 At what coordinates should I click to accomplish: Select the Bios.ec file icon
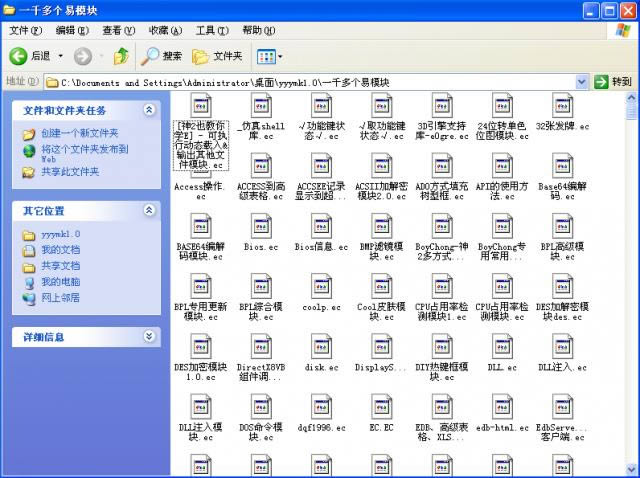coord(261,226)
